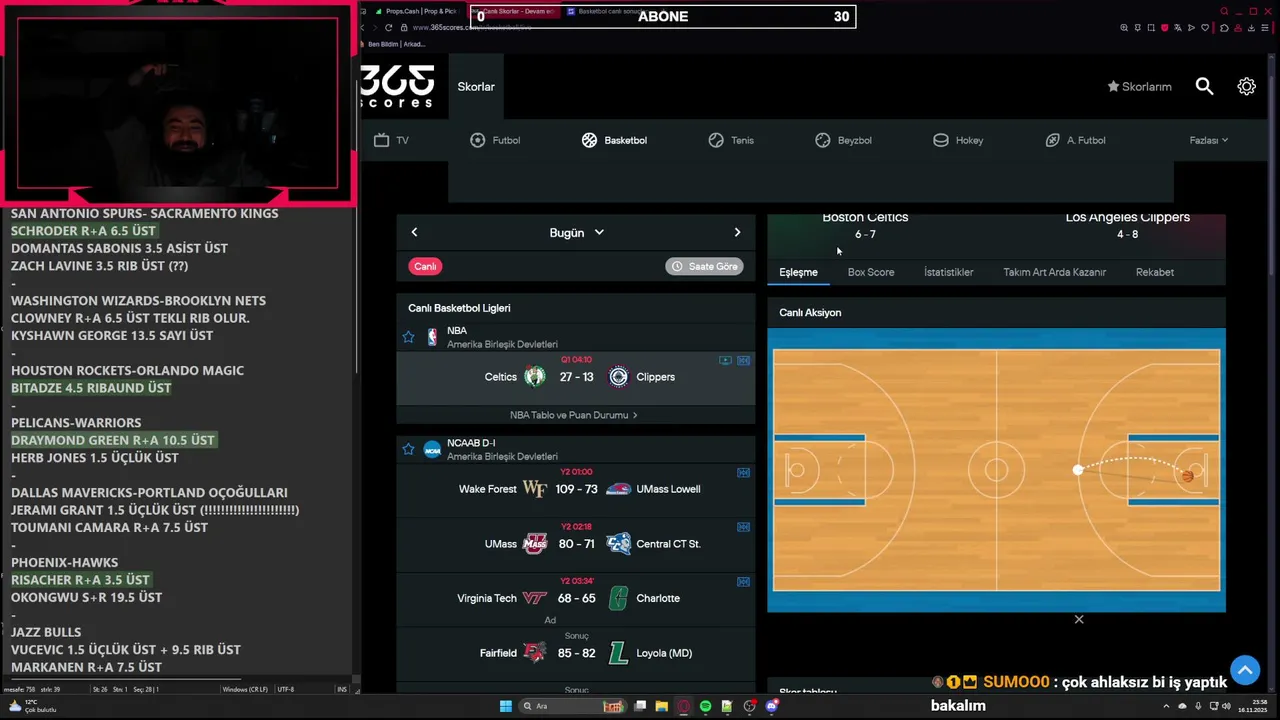Viewport: 1280px width, 720px height.
Task: Click the Skorlarım star icon
Action: point(1113,86)
